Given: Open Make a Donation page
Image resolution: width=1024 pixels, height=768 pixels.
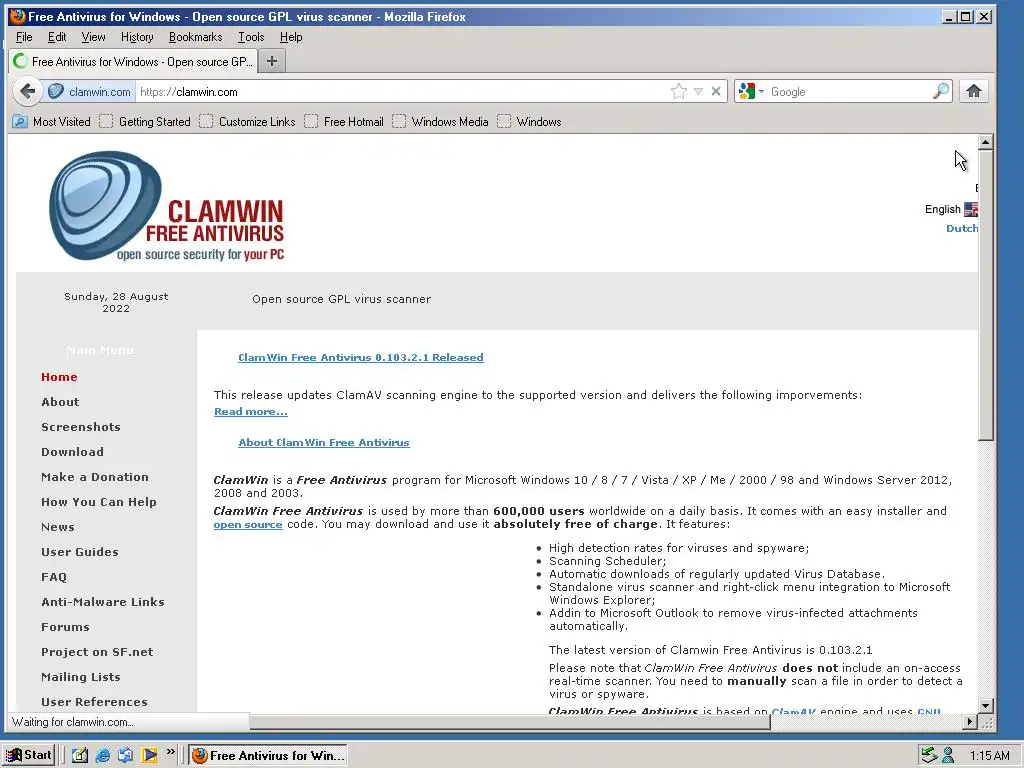Looking at the screenshot, I should [95, 477].
